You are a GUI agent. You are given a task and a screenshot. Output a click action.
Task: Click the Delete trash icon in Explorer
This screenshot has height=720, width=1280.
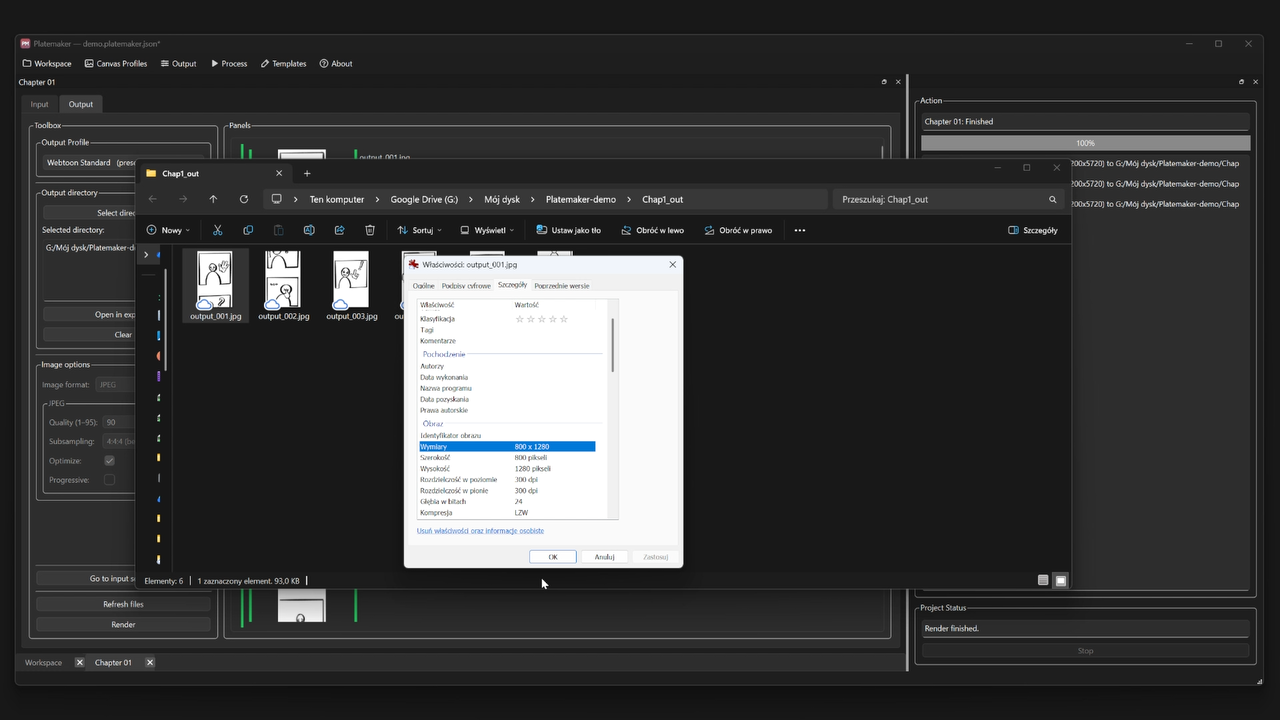370,230
